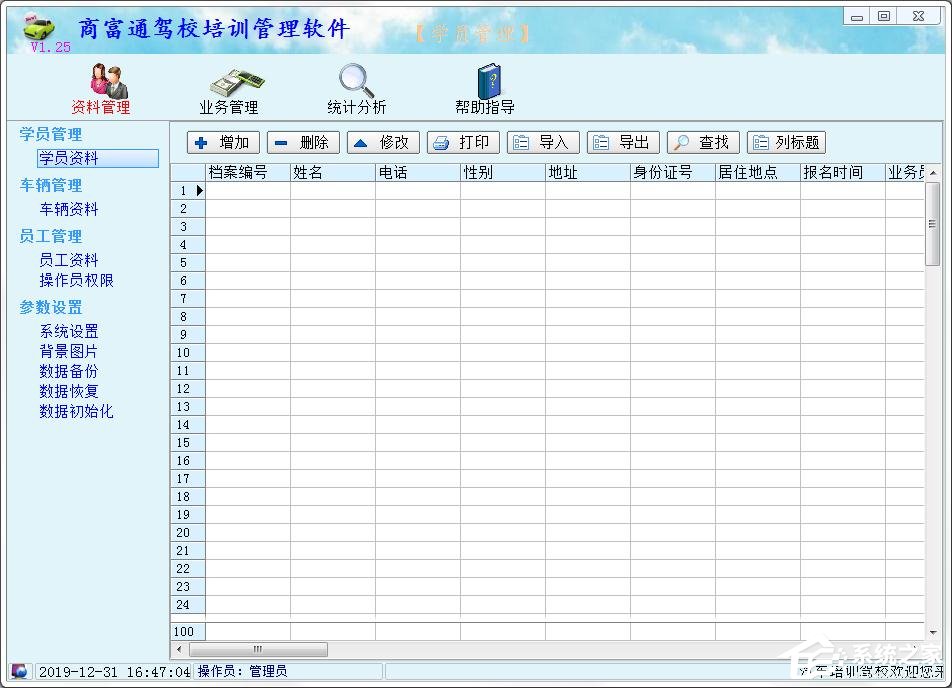Click the status bar globe icon
952x688 pixels.
tap(19, 671)
